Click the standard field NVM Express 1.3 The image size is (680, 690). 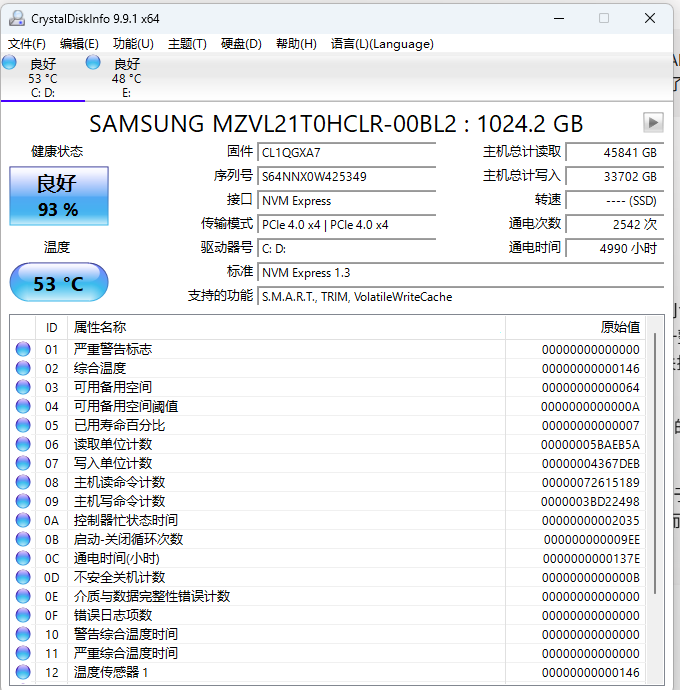coord(461,273)
